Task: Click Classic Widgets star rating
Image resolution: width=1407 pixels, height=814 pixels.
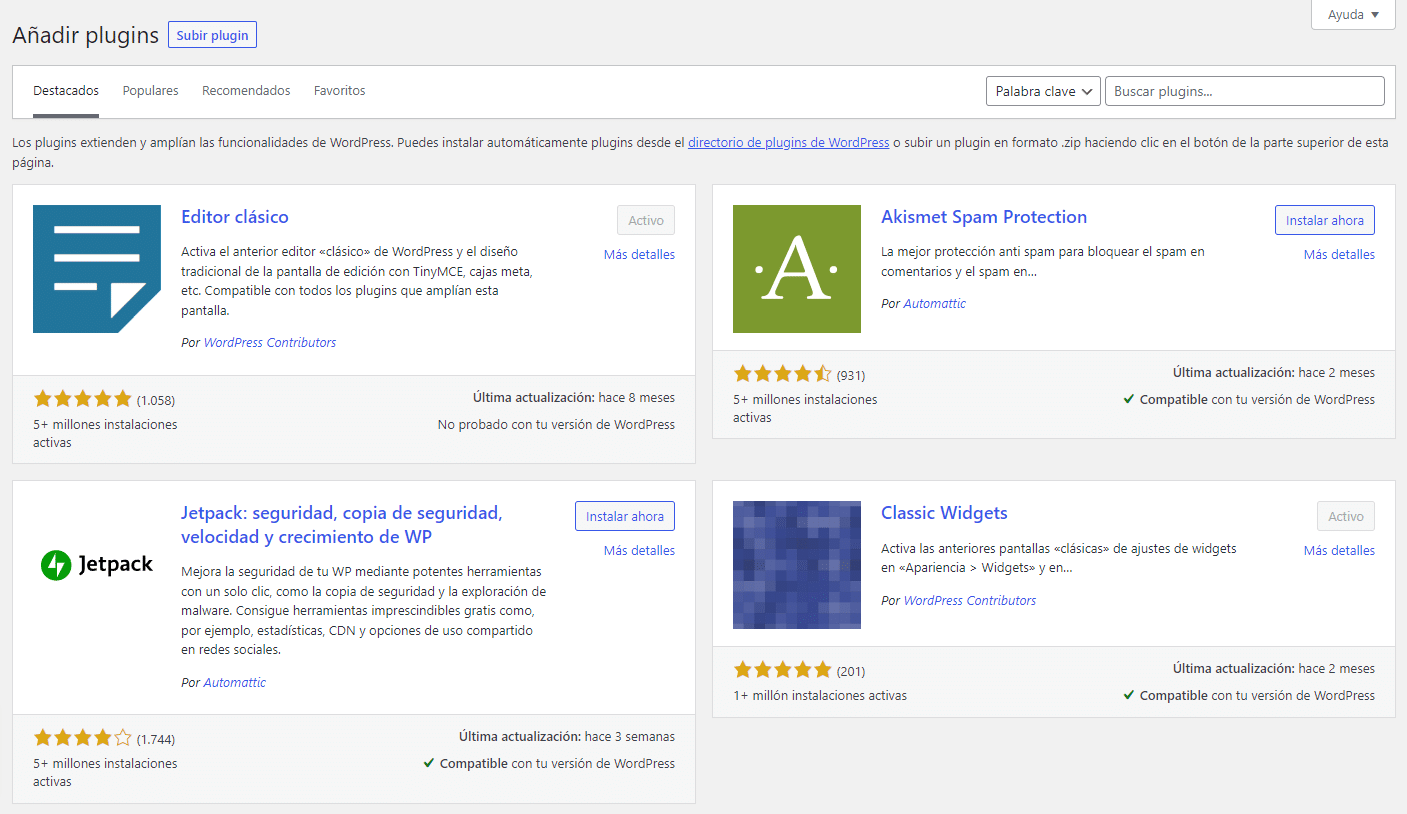Action: [782, 670]
